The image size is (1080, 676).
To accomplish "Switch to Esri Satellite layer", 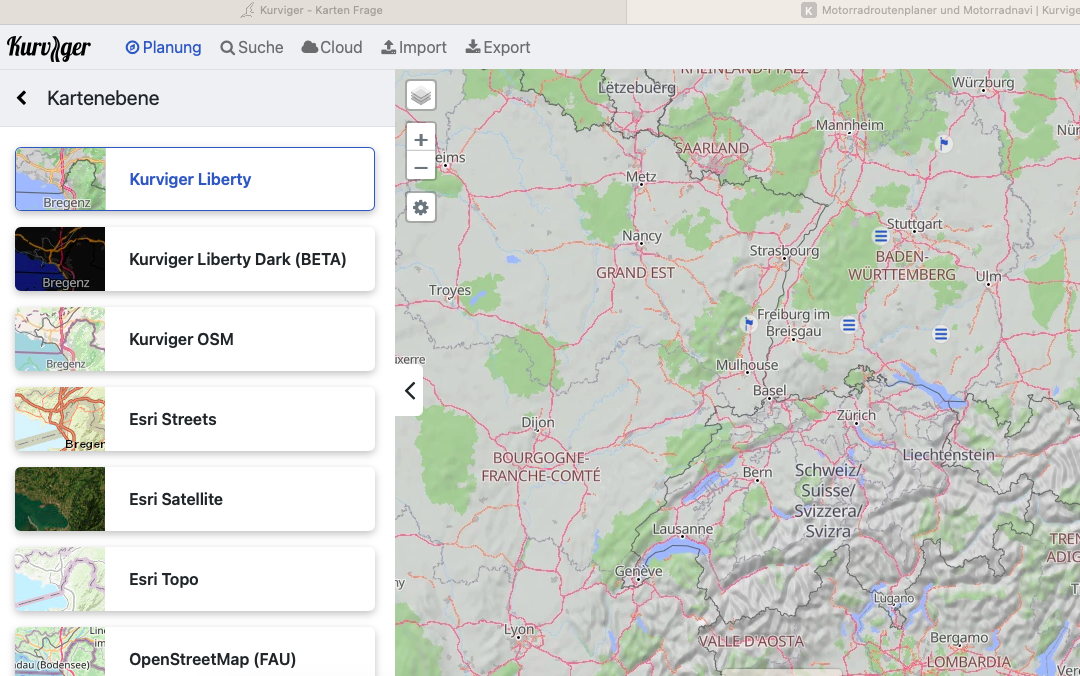I will 195,499.
